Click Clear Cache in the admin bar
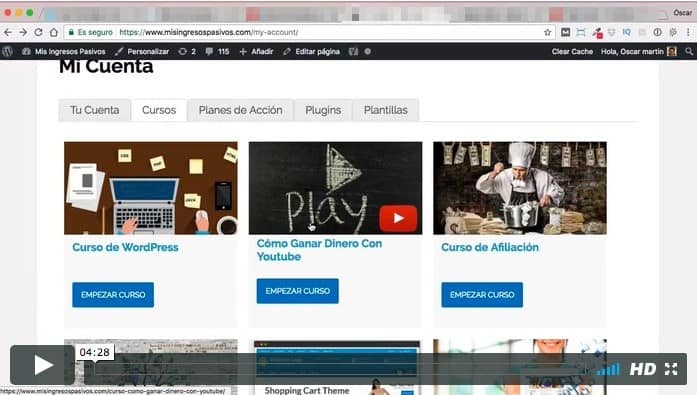The image size is (697, 395). click(572, 52)
